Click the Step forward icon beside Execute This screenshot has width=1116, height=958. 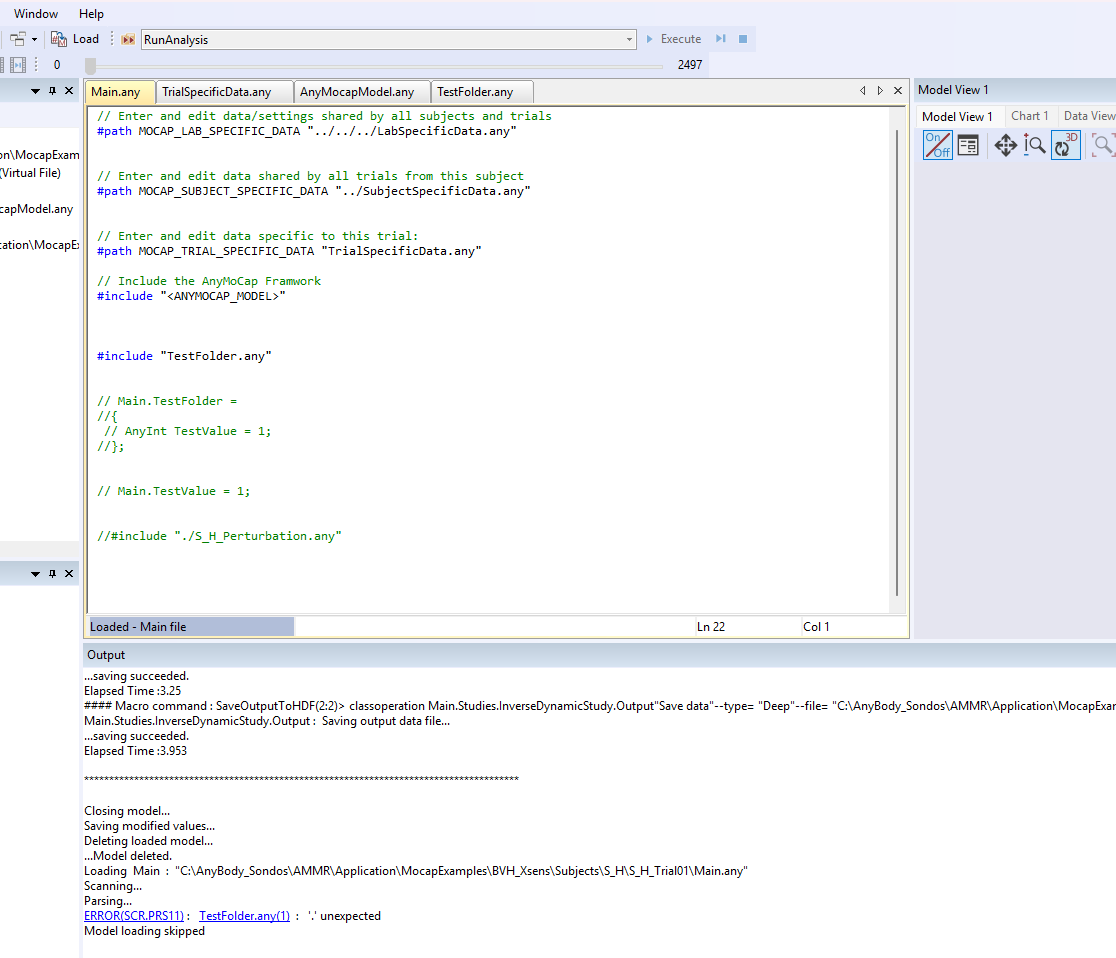click(720, 39)
